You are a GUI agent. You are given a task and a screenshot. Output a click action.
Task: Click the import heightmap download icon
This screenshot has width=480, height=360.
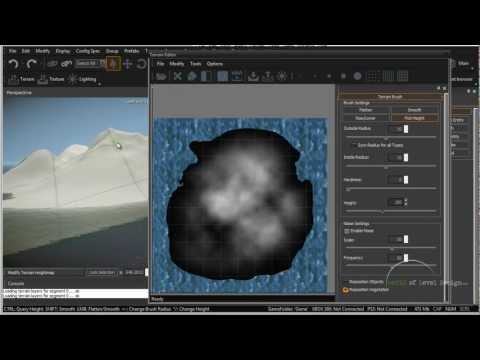[253, 76]
